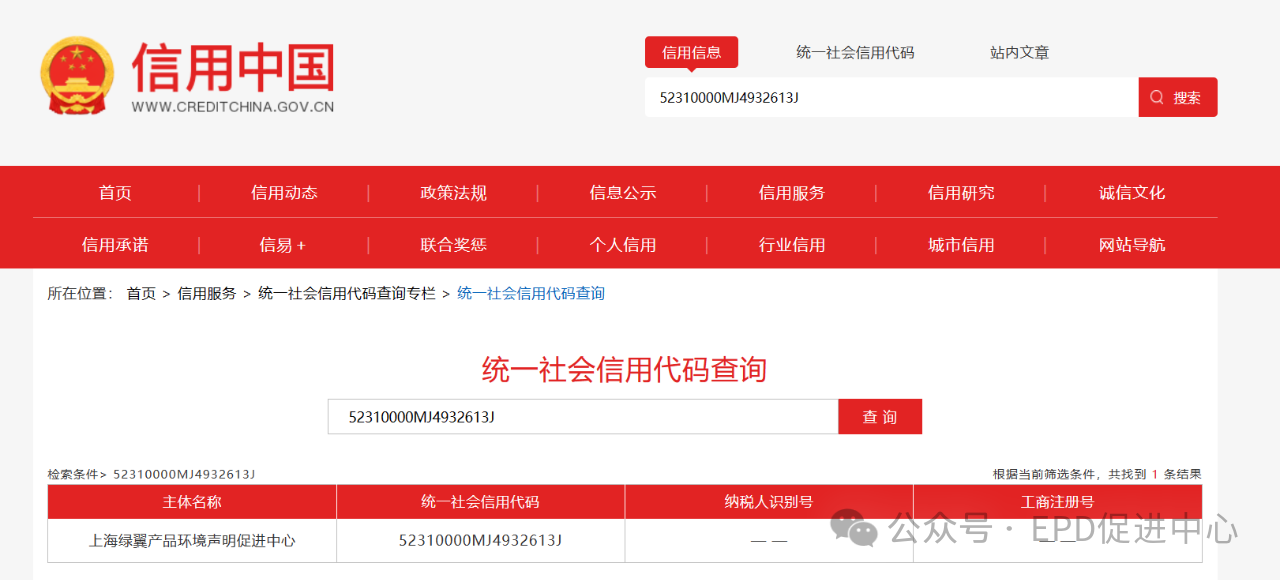The width and height of the screenshot is (1280, 580).
Task: Click 统一社会信用代码查询专栏 breadcrumb link
Action: (x=347, y=293)
